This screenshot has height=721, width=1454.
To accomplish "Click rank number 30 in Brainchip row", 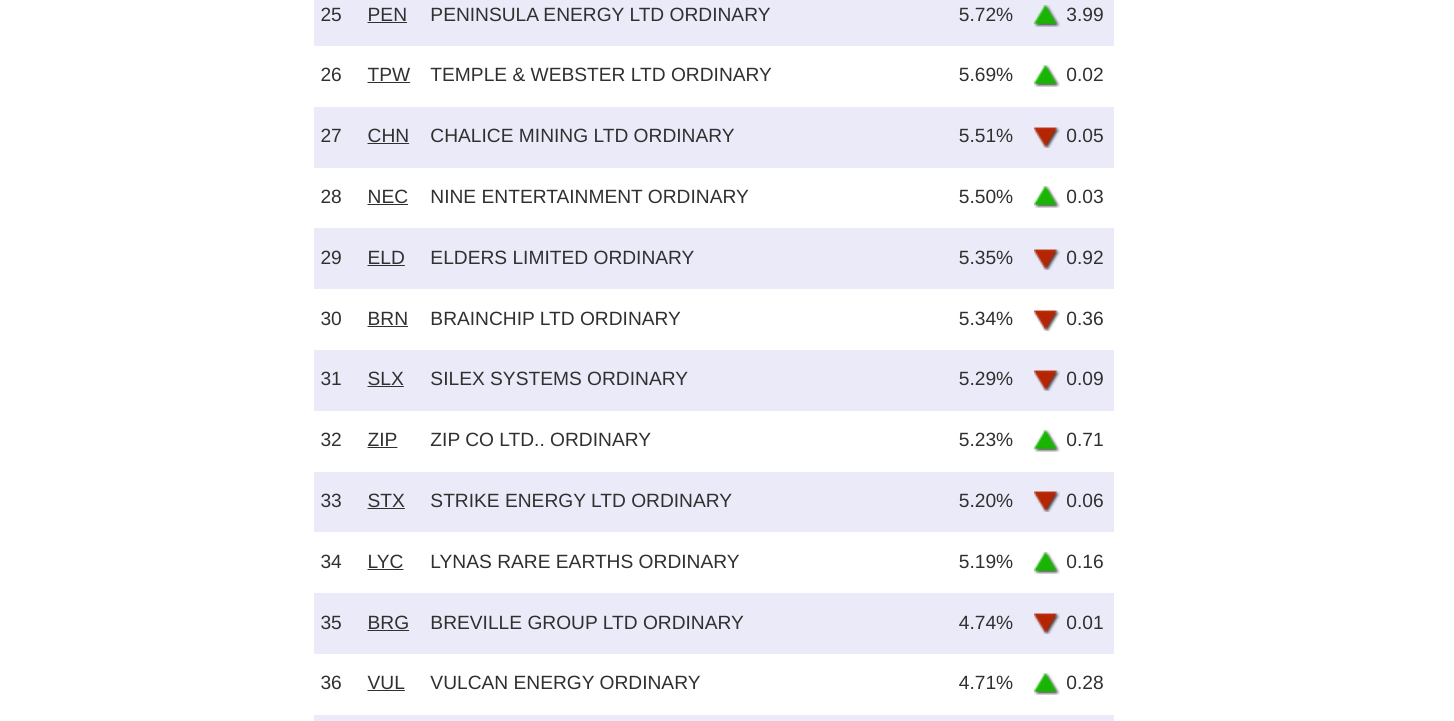I will pos(331,319).
